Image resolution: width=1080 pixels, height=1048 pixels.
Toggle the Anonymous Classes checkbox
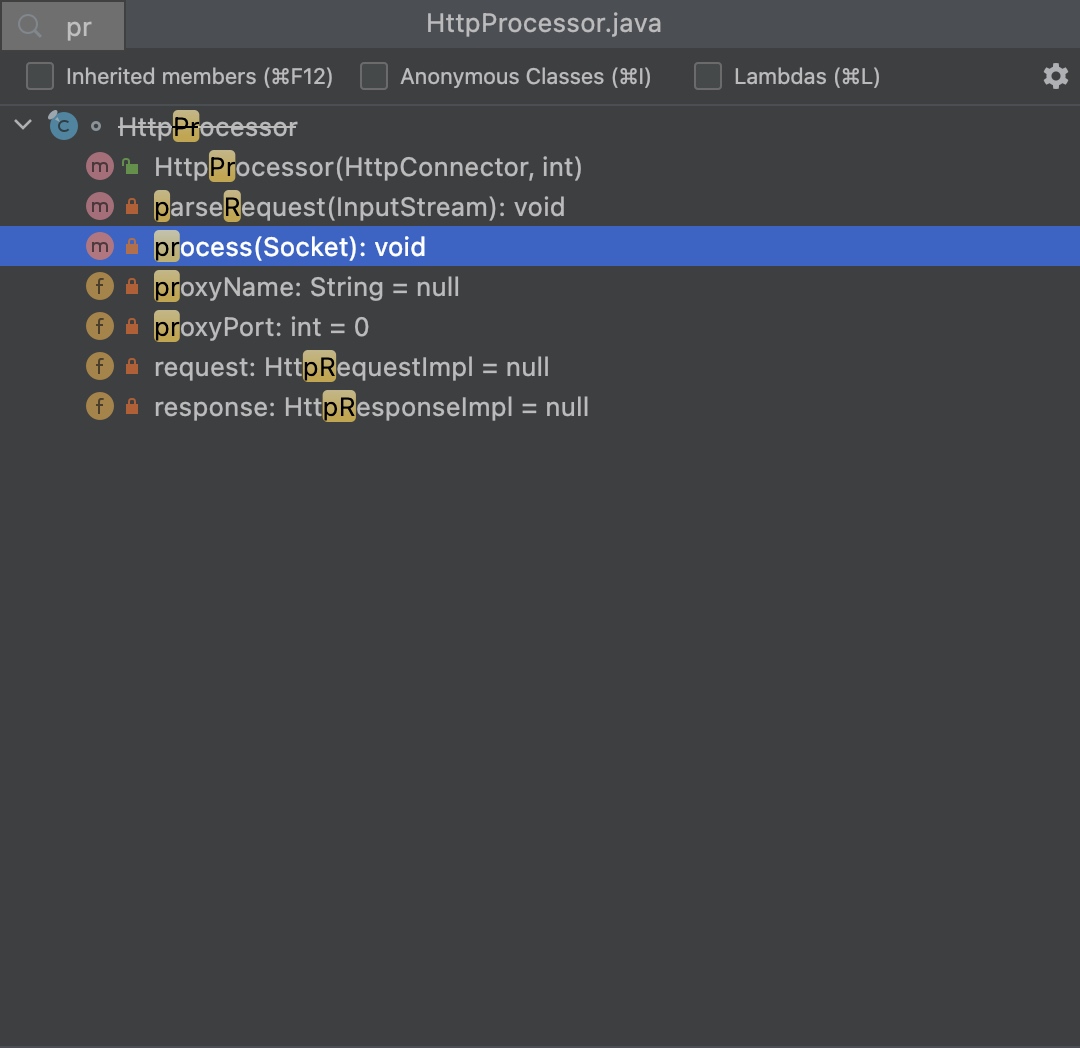[374, 77]
